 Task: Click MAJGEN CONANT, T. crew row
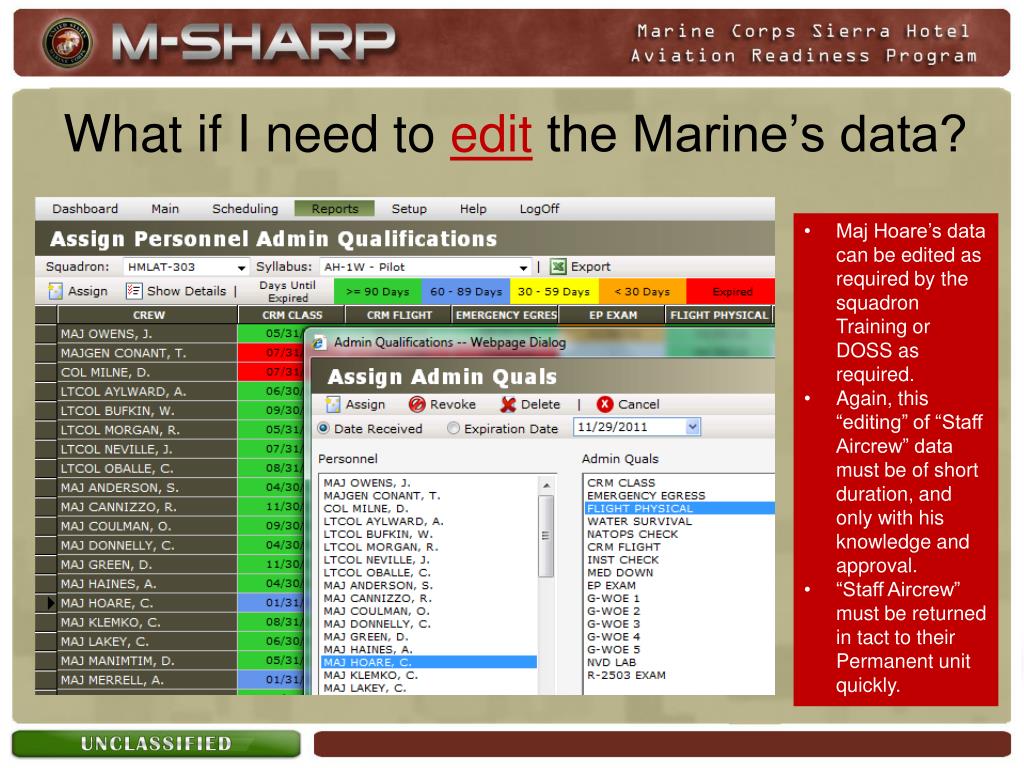pos(148,353)
